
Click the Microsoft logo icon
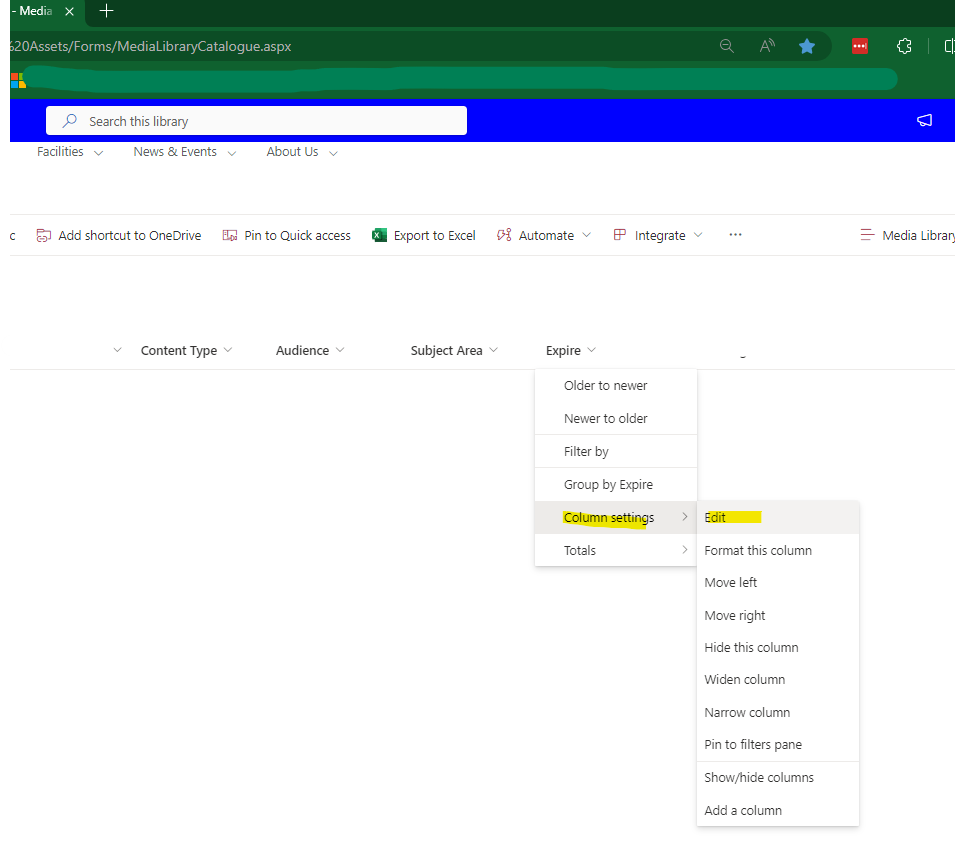tap(18, 80)
